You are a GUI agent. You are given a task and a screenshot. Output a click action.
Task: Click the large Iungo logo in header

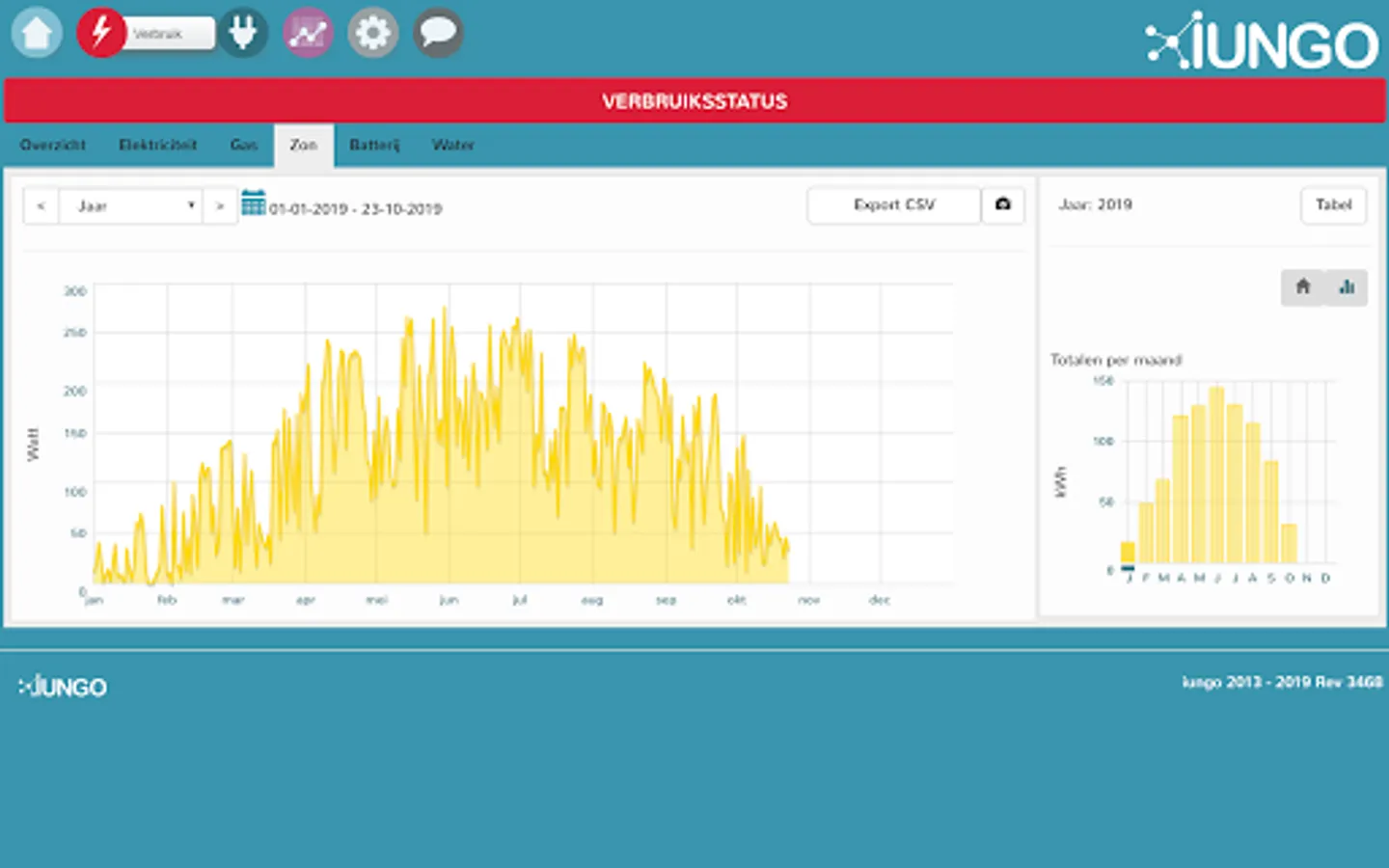(1262, 41)
